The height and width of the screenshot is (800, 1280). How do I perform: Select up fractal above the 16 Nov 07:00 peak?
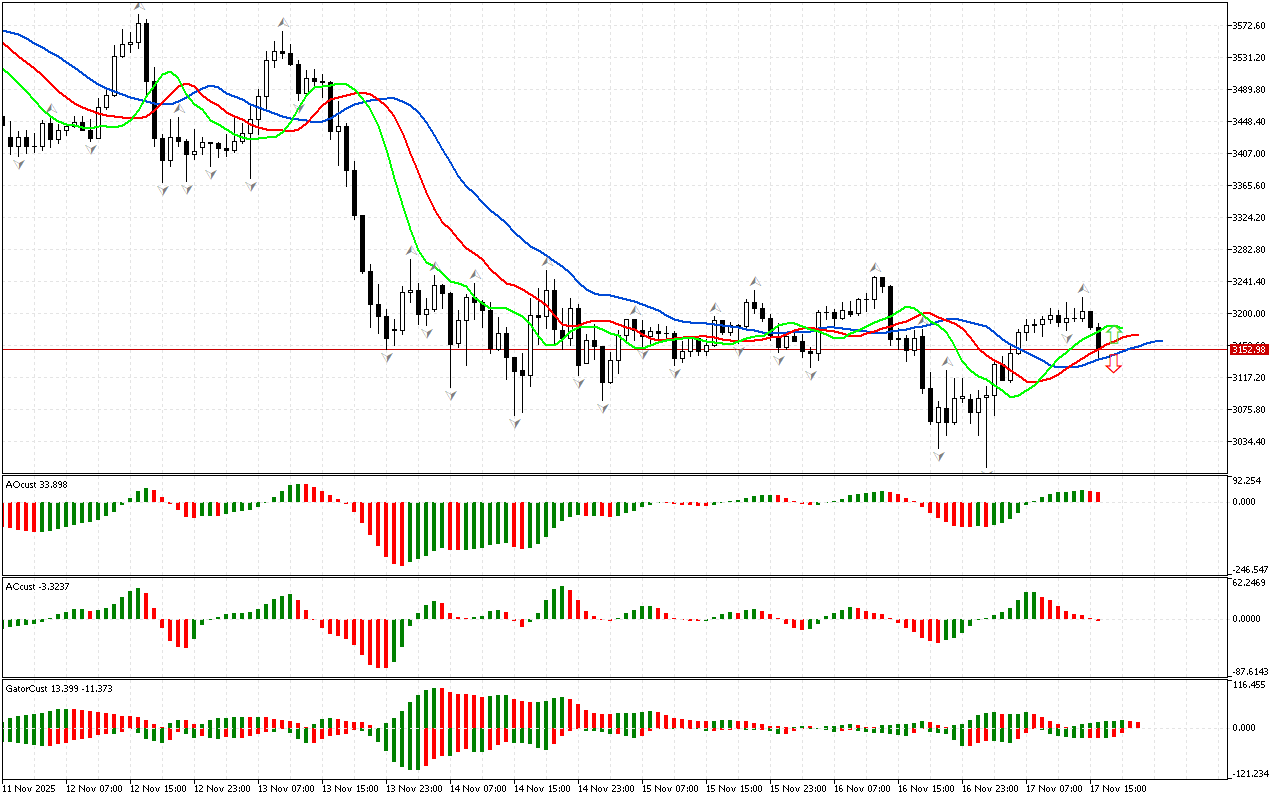click(876, 267)
